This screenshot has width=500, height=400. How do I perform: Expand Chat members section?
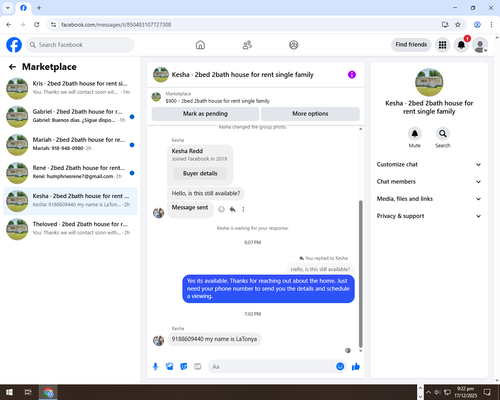[429, 182]
